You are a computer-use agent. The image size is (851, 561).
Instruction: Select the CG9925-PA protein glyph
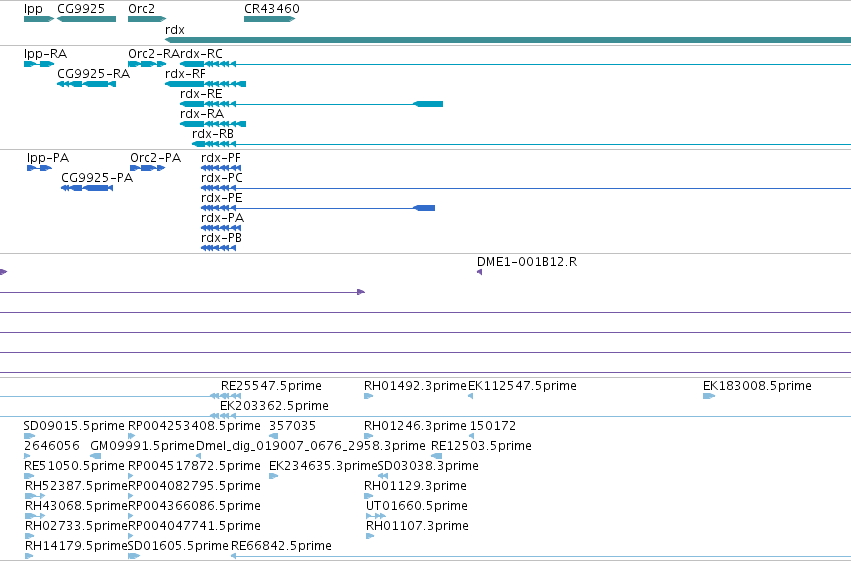click(87, 188)
